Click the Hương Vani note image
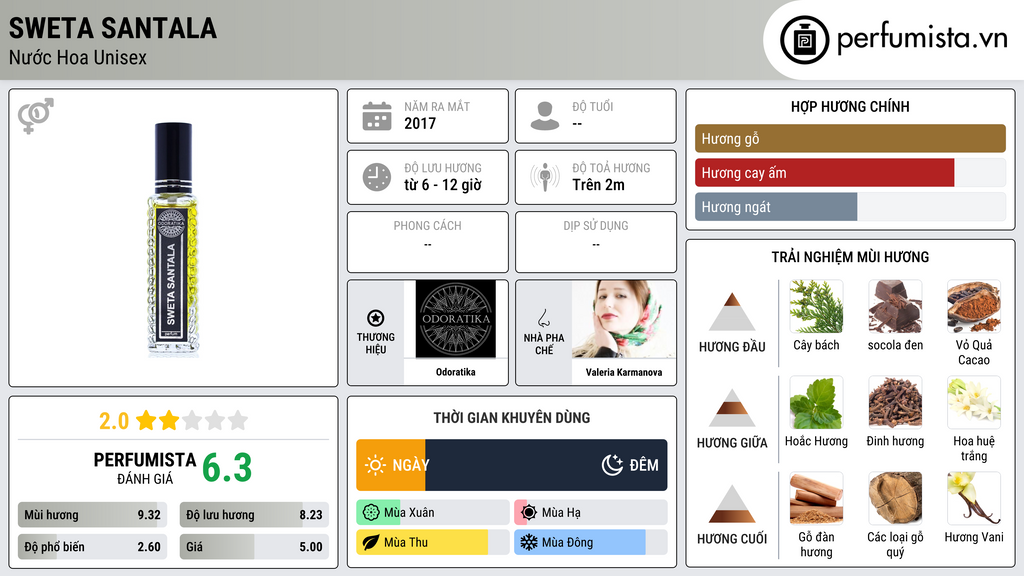The width and height of the screenshot is (1024, 576). click(x=974, y=498)
